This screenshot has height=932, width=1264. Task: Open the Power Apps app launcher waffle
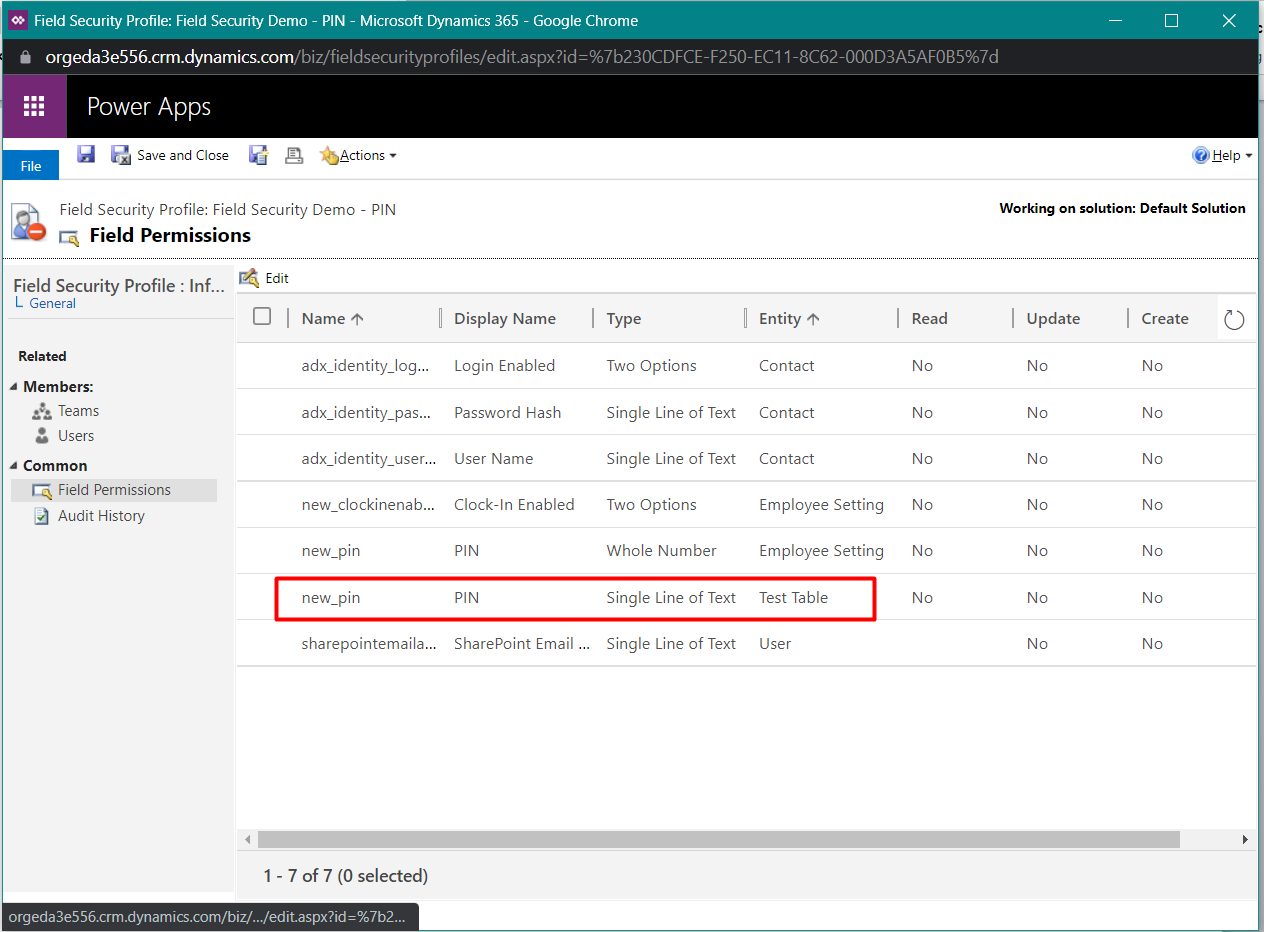coord(34,106)
